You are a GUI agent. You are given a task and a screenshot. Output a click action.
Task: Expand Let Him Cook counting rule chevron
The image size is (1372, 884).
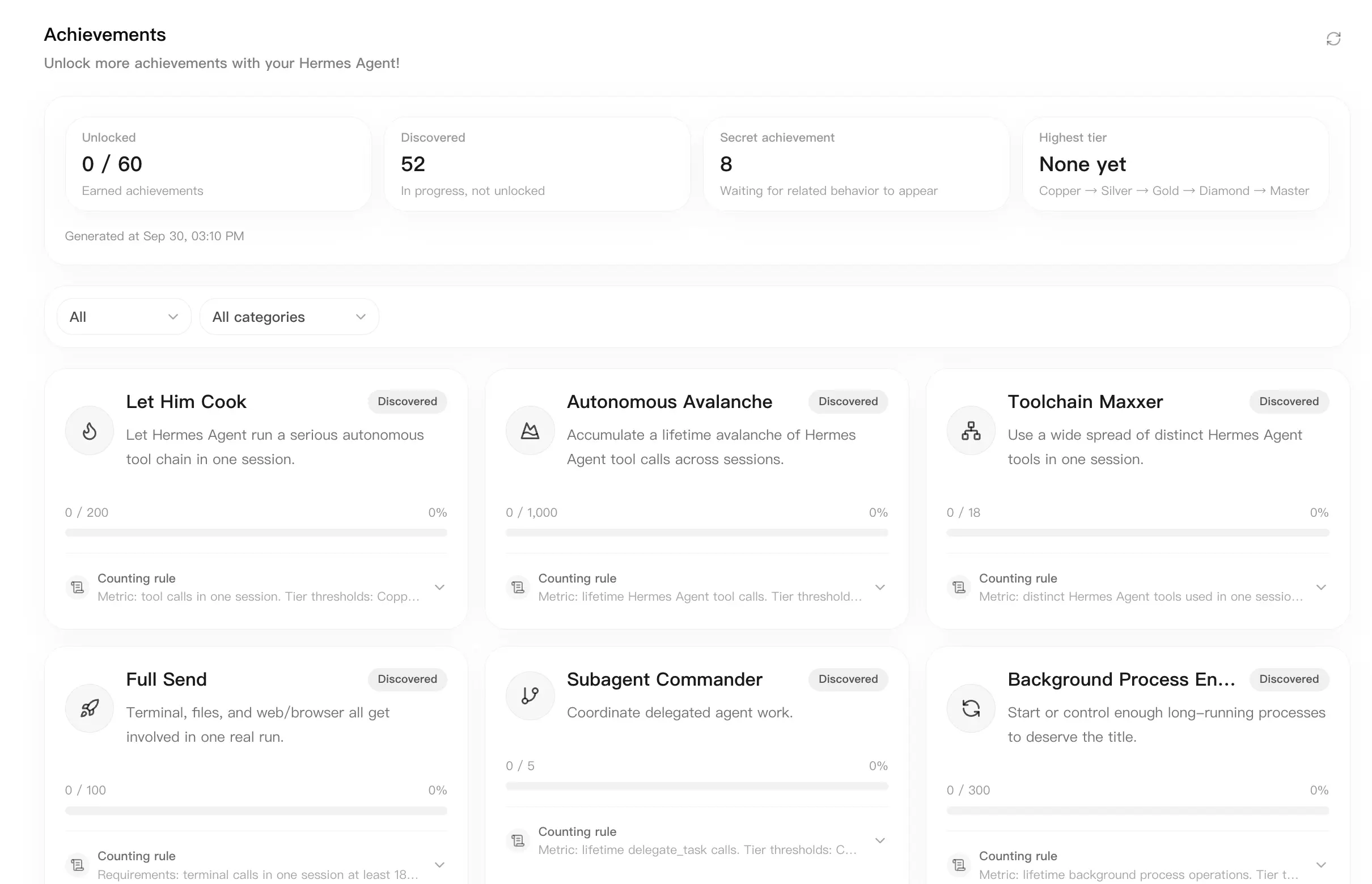pyautogui.click(x=439, y=587)
